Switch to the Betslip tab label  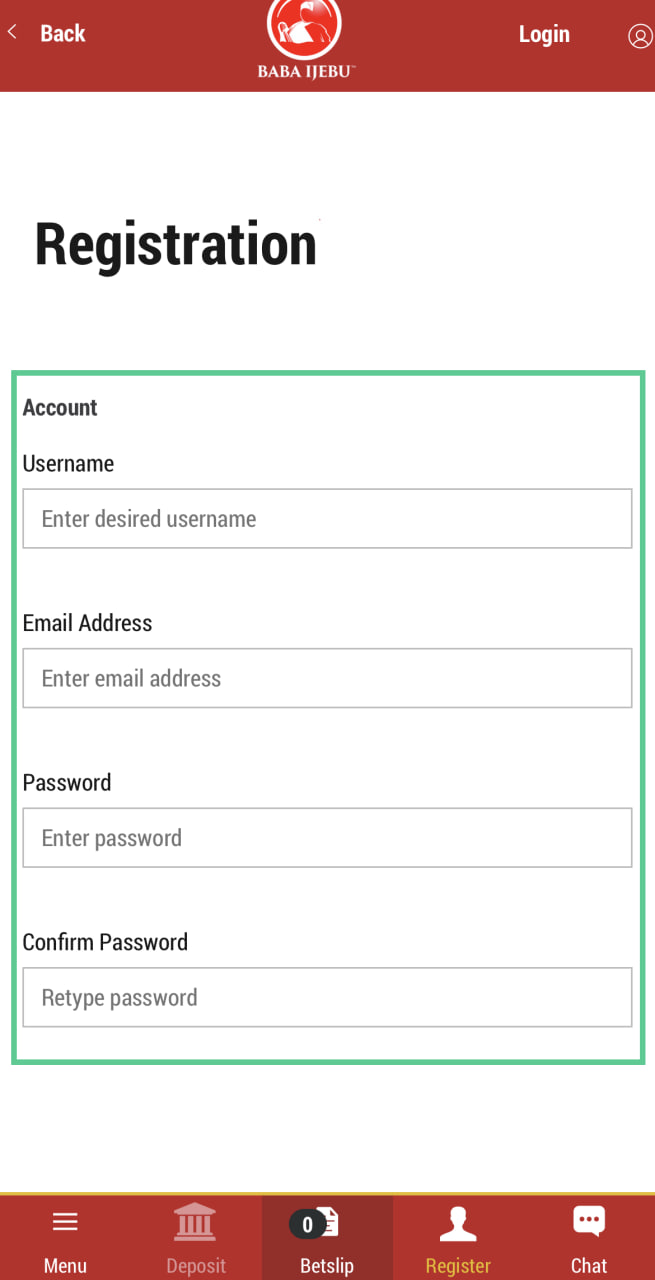tap(327, 1265)
